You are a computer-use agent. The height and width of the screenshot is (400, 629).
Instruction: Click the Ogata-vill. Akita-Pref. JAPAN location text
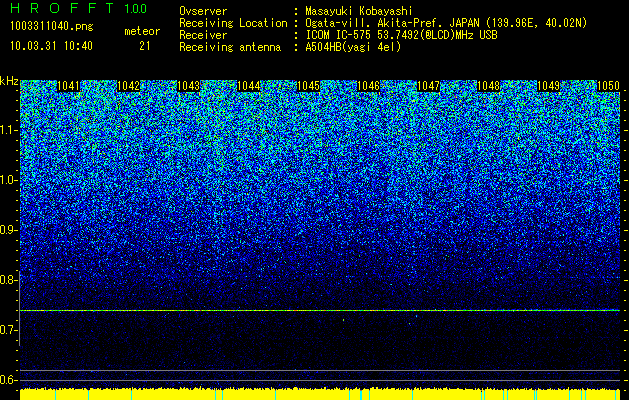446,23
